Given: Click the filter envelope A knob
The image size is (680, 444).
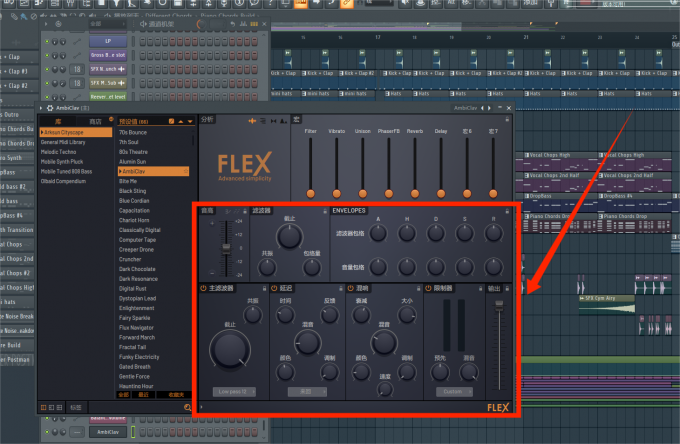Looking at the screenshot, I should click(378, 233).
